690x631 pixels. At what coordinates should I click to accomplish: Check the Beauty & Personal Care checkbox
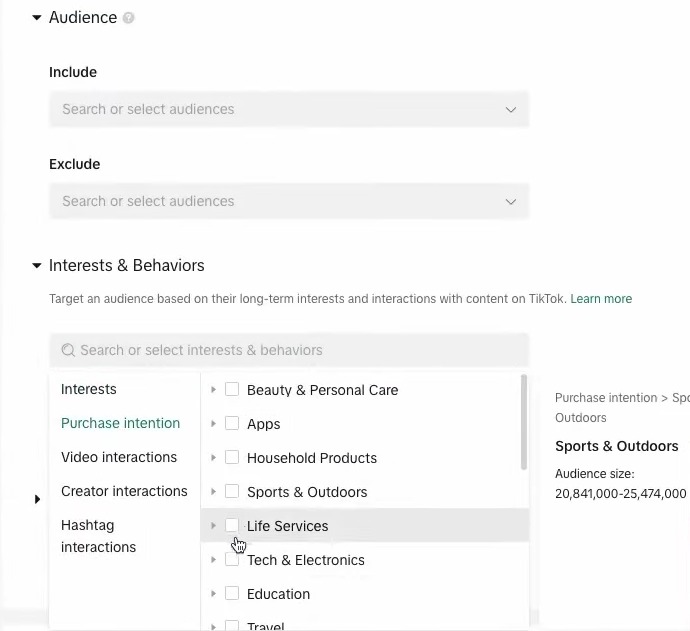point(232,389)
